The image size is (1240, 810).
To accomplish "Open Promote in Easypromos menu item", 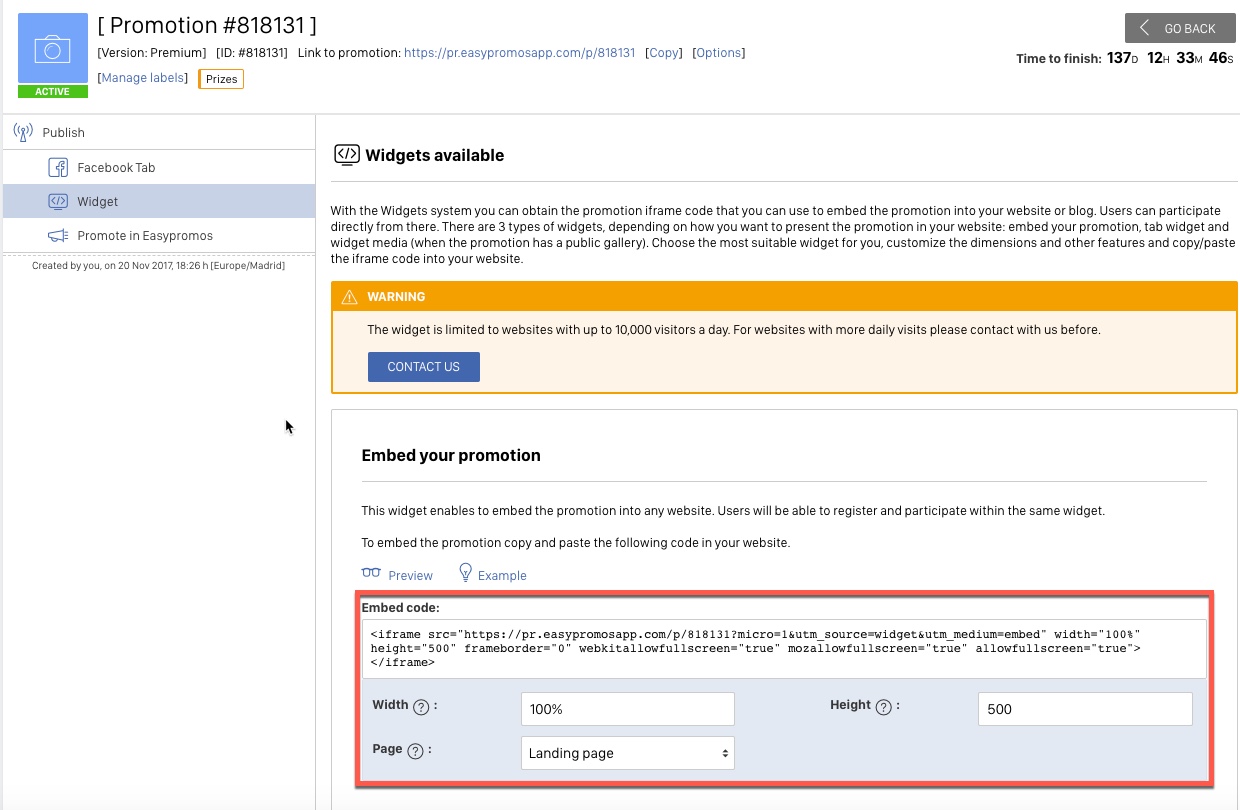I will [158, 235].
